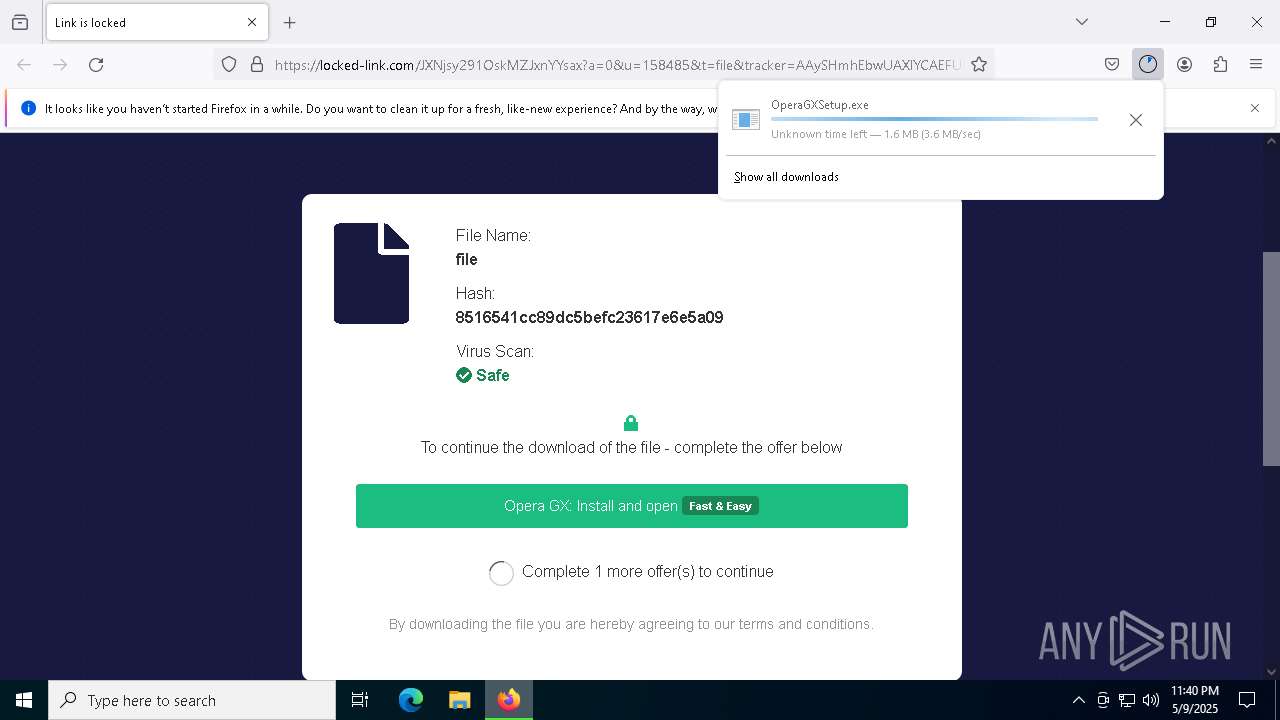Screen dimensions: 1280x720
Task: Click the green padlock icon
Action: coord(631,423)
